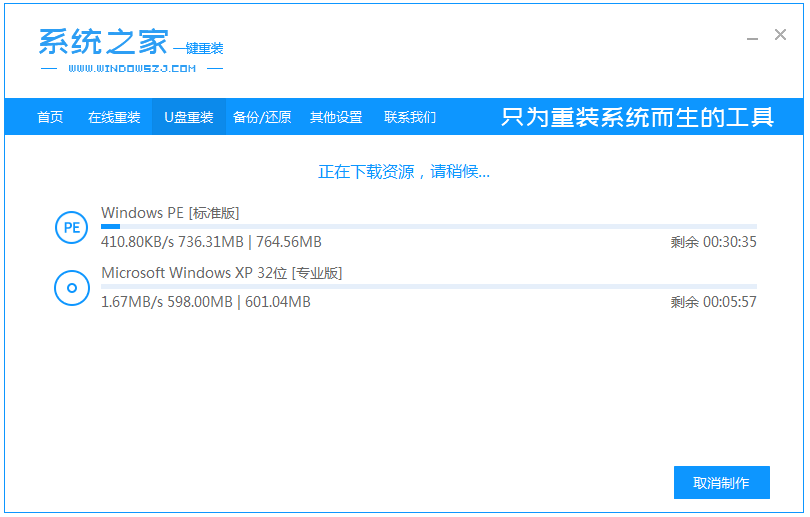Viewport: 810px width, 517px height.
Task: Open the 其他设置 tab
Action: click(x=336, y=117)
